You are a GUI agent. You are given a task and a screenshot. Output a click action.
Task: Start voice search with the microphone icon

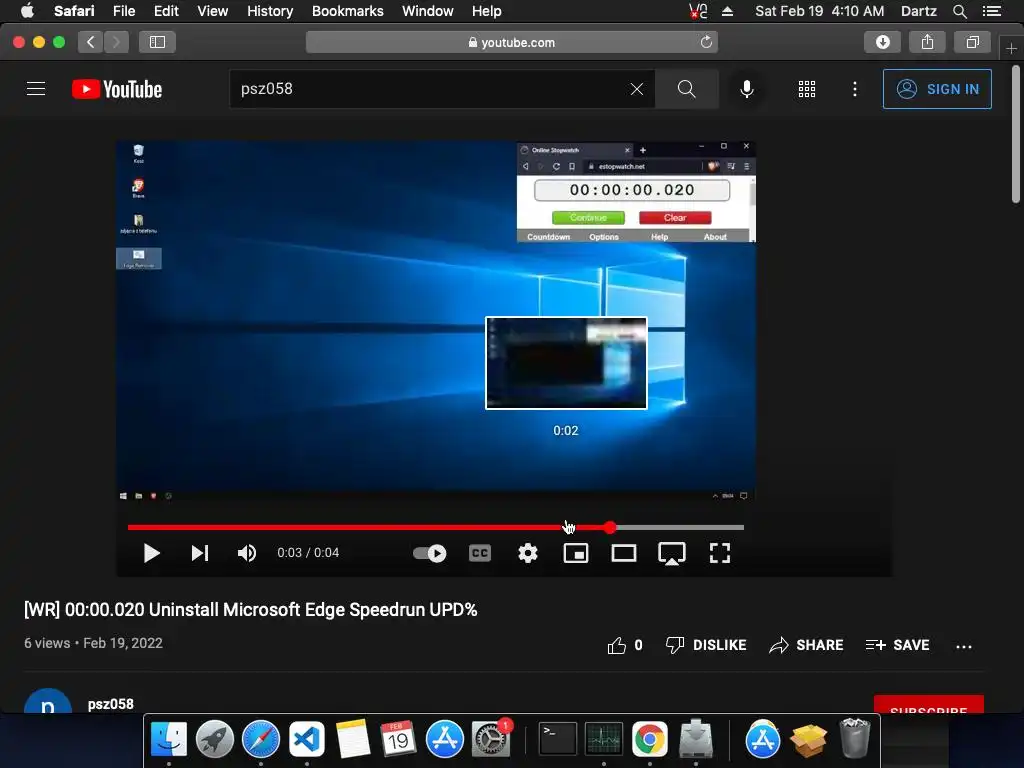(746, 89)
